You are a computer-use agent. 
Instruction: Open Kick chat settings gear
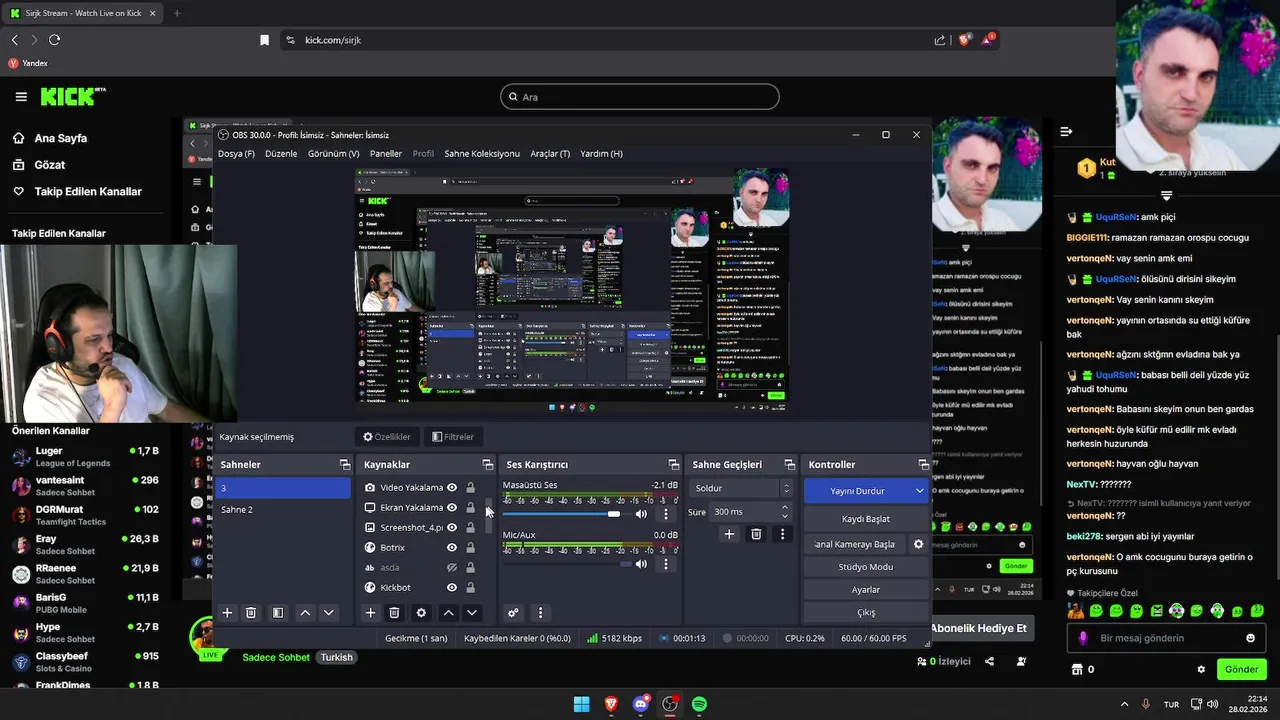[1201, 670]
